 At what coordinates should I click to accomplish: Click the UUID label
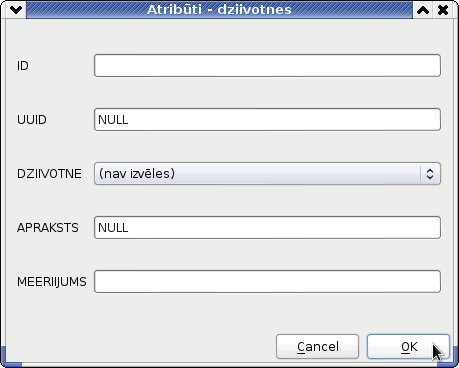point(32,120)
